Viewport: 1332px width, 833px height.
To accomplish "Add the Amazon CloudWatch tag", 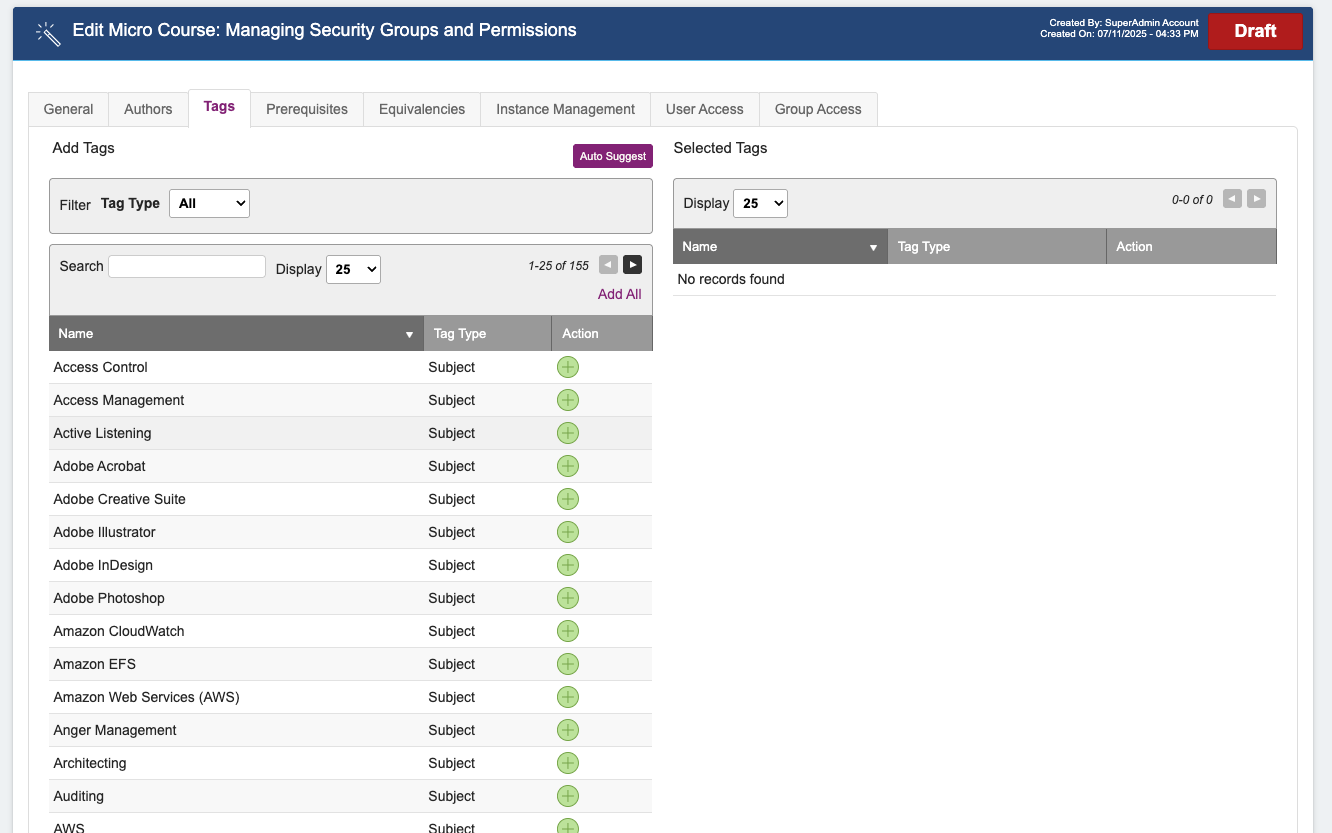I will click(x=568, y=631).
